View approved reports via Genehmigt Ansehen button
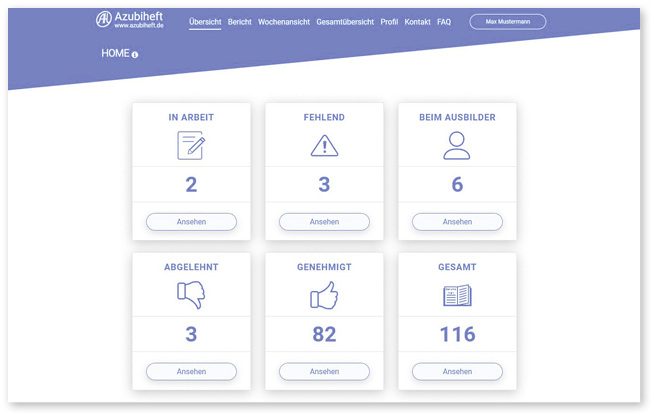Image resolution: width=655 pixels, height=417 pixels. tap(324, 371)
